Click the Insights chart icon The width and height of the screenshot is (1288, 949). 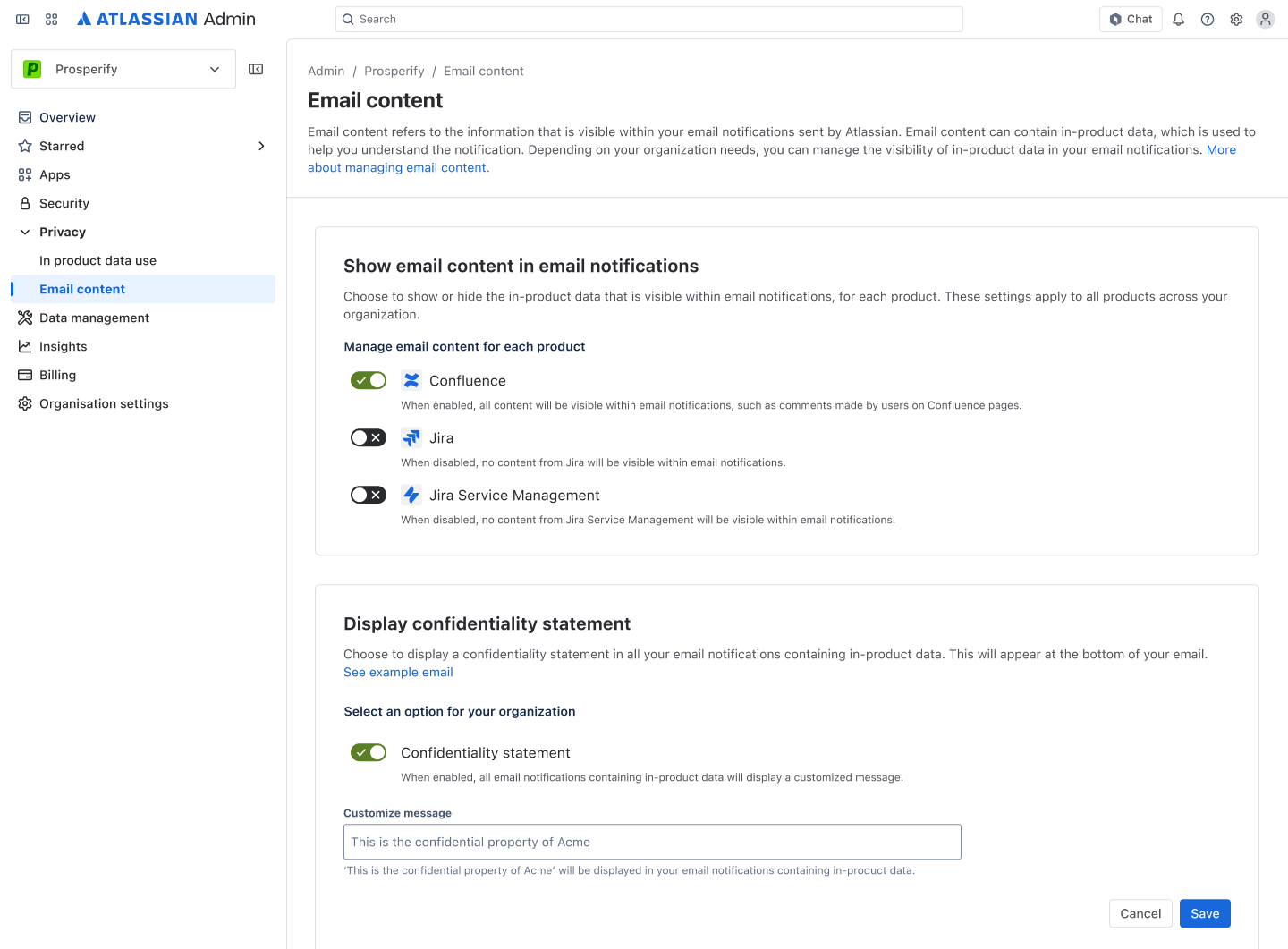point(25,346)
